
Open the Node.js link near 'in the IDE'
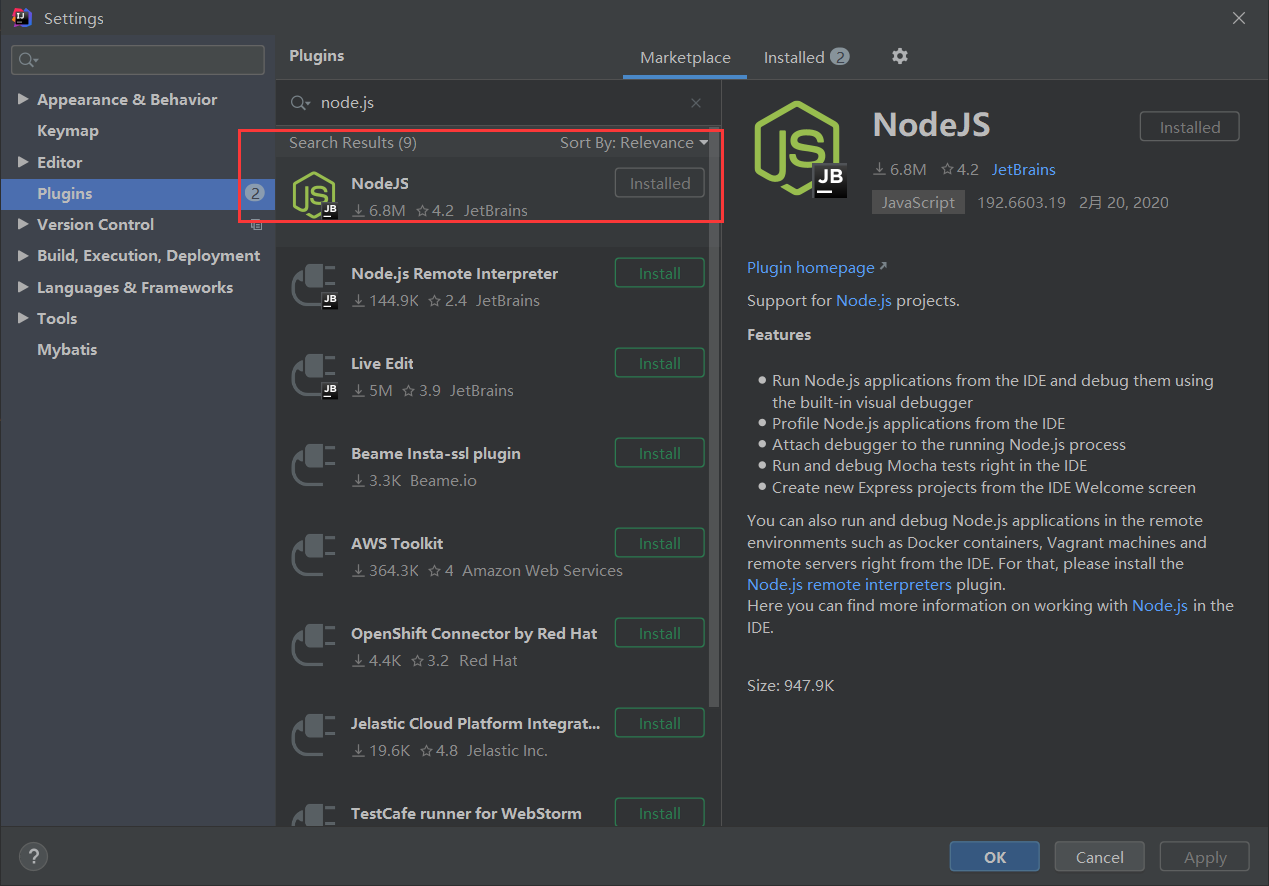click(x=1160, y=605)
